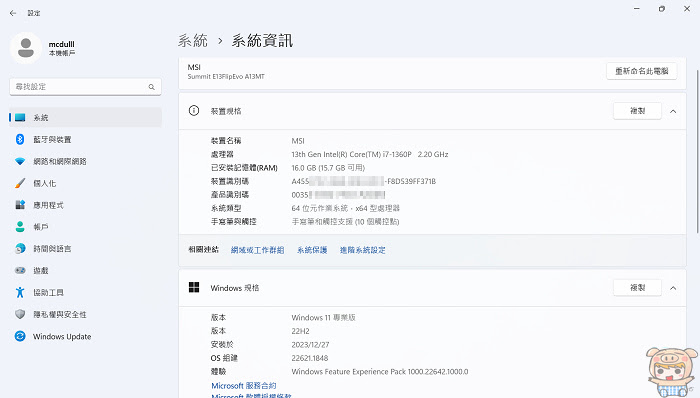
Task: Click the Wi-Fi icon for 網路和網際網路
Action: click(20, 161)
